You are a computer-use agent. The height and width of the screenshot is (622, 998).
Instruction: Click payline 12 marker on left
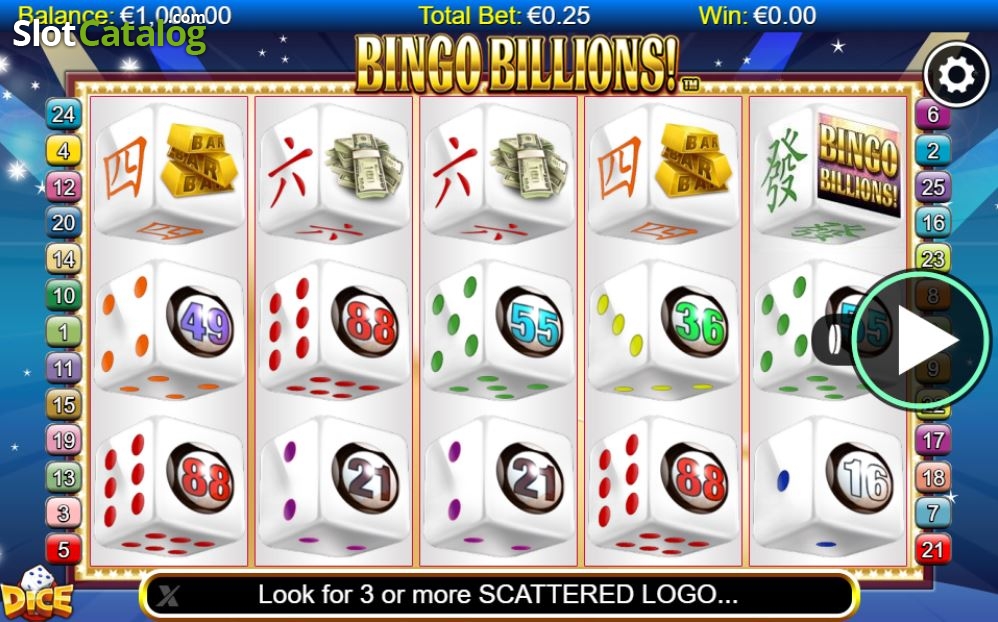coord(64,187)
